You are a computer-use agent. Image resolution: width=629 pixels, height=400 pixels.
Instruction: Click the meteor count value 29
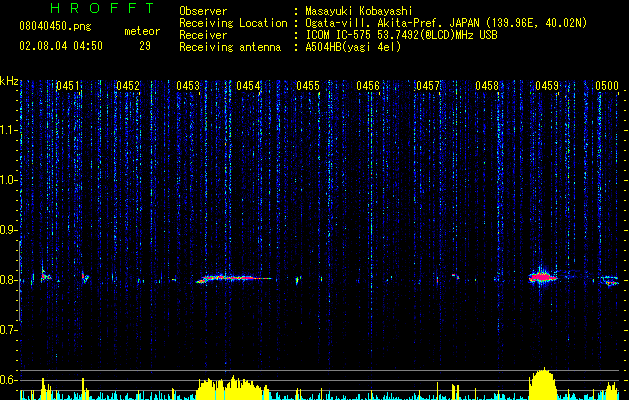[x=145, y=46]
